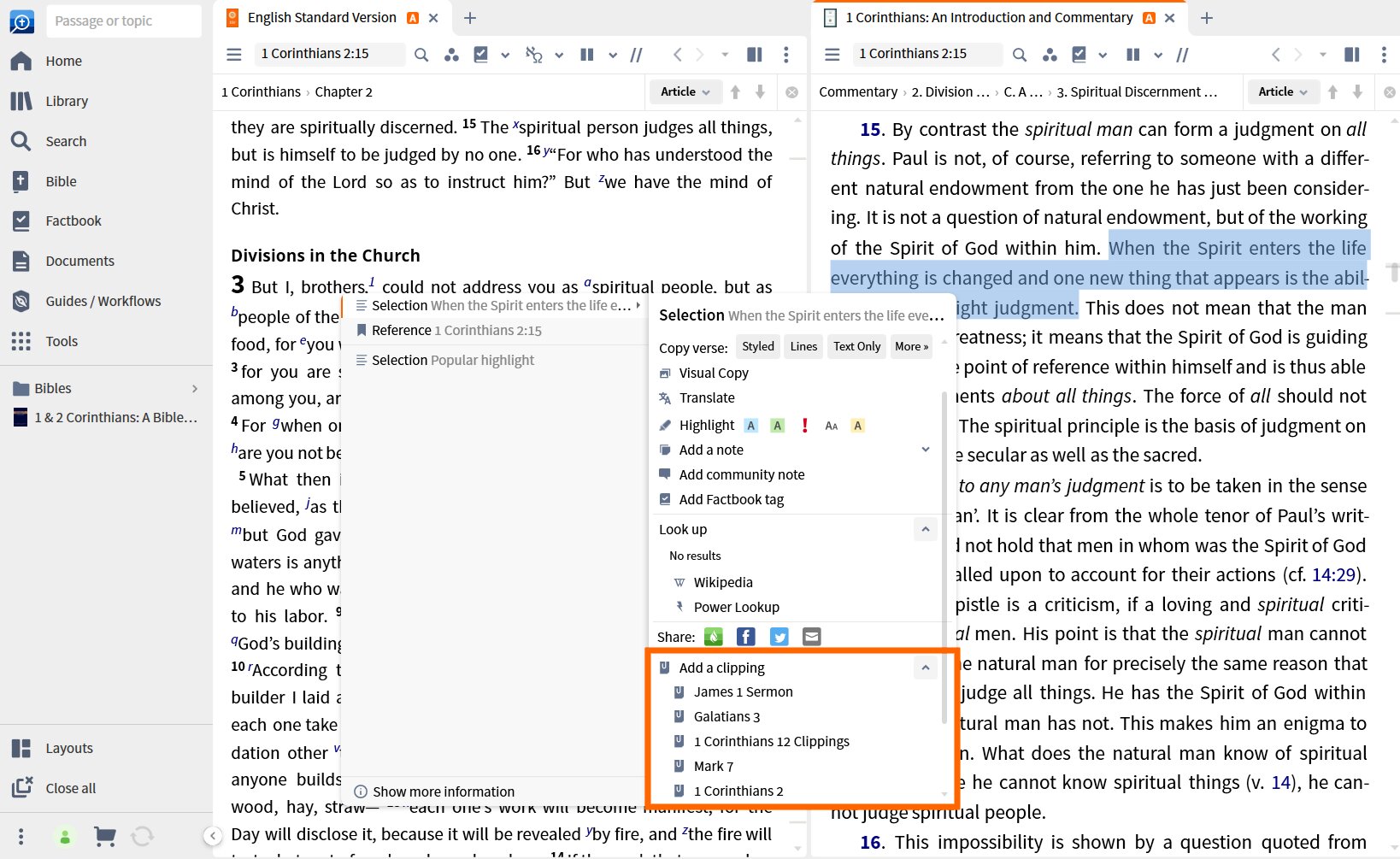Apply the green highlight style
This screenshot has width=1400, height=859.
click(777, 426)
